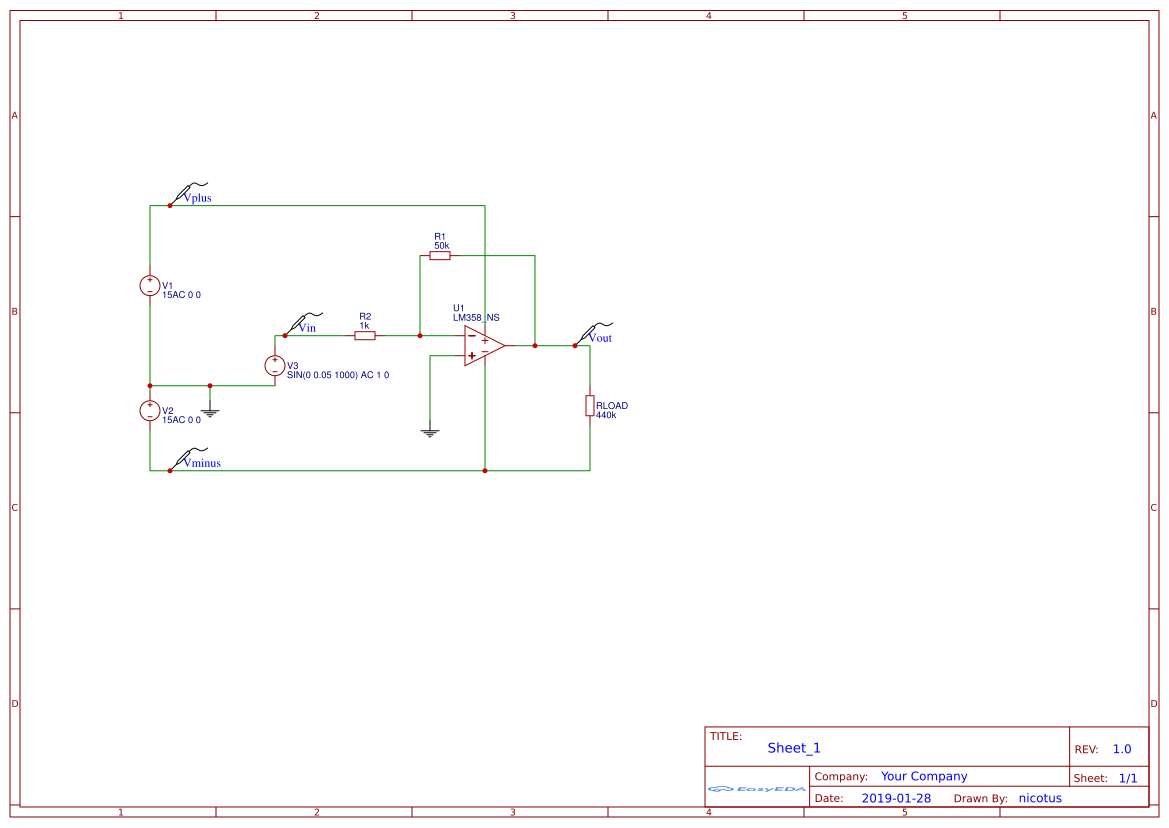This screenshot has height=828, width=1169.
Task: Select the sine source V3 symbol
Action: (273, 366)
